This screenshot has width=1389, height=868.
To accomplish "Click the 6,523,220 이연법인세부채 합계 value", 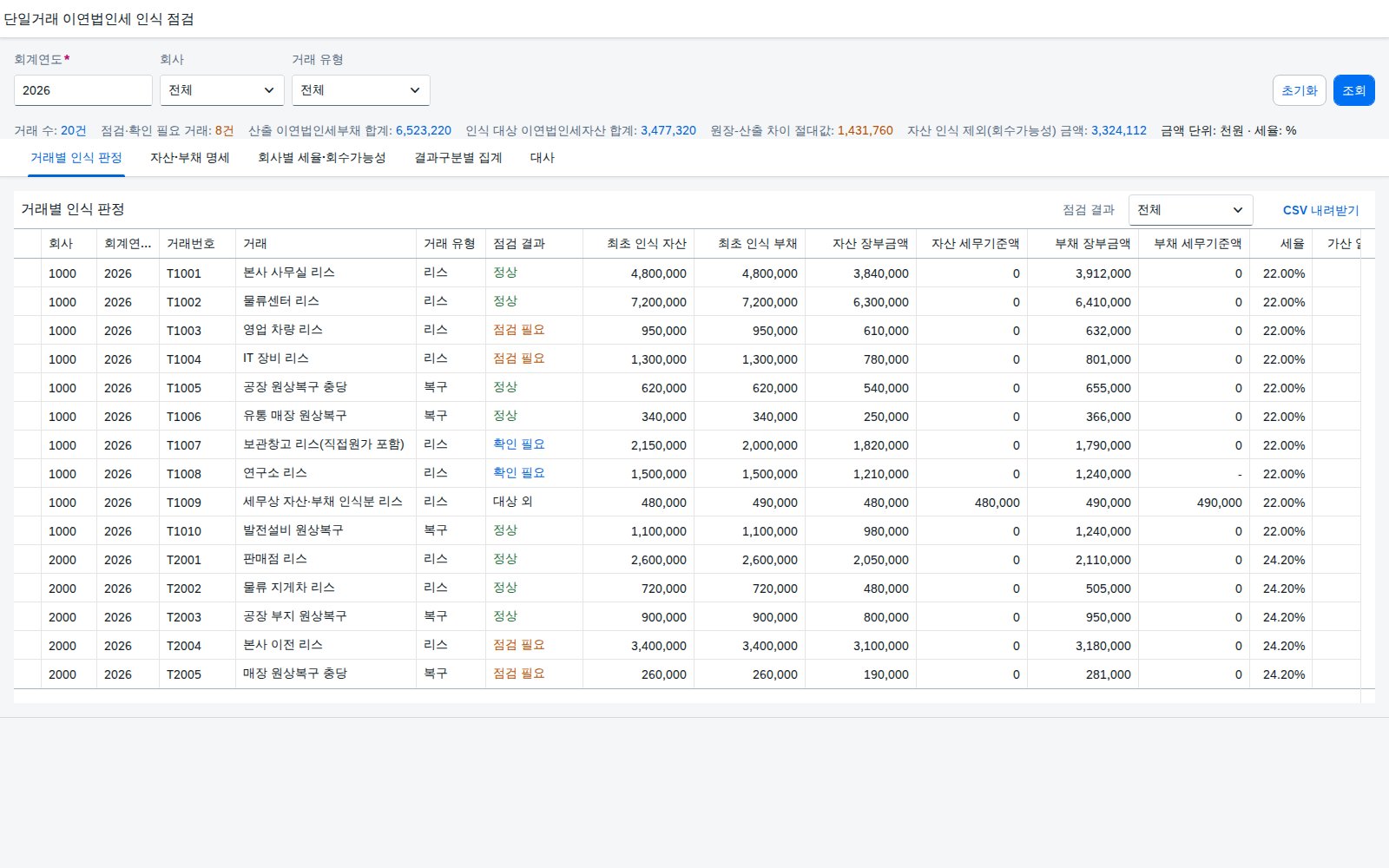I will click(x=424, y=130).
